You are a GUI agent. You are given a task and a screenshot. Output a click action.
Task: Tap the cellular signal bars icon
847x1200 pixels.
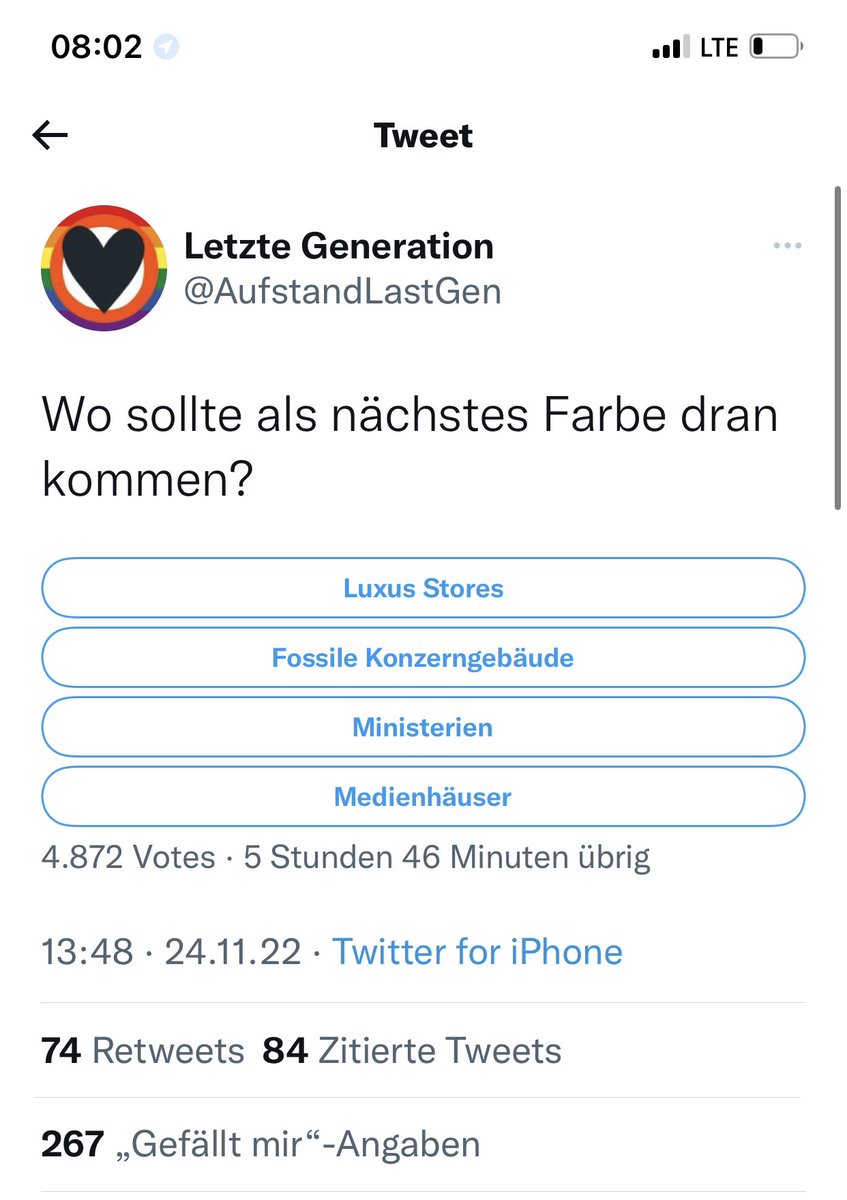click(x=670, y=47)
